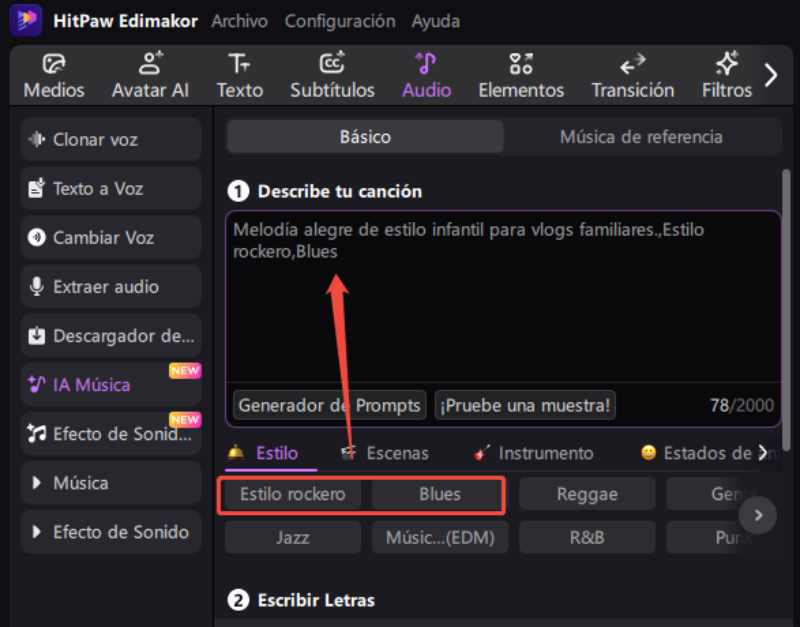The height and width of the screenshot is (627, 800).
Task: Switch to Música de referencia tab
Action: (x=641, y=137)
